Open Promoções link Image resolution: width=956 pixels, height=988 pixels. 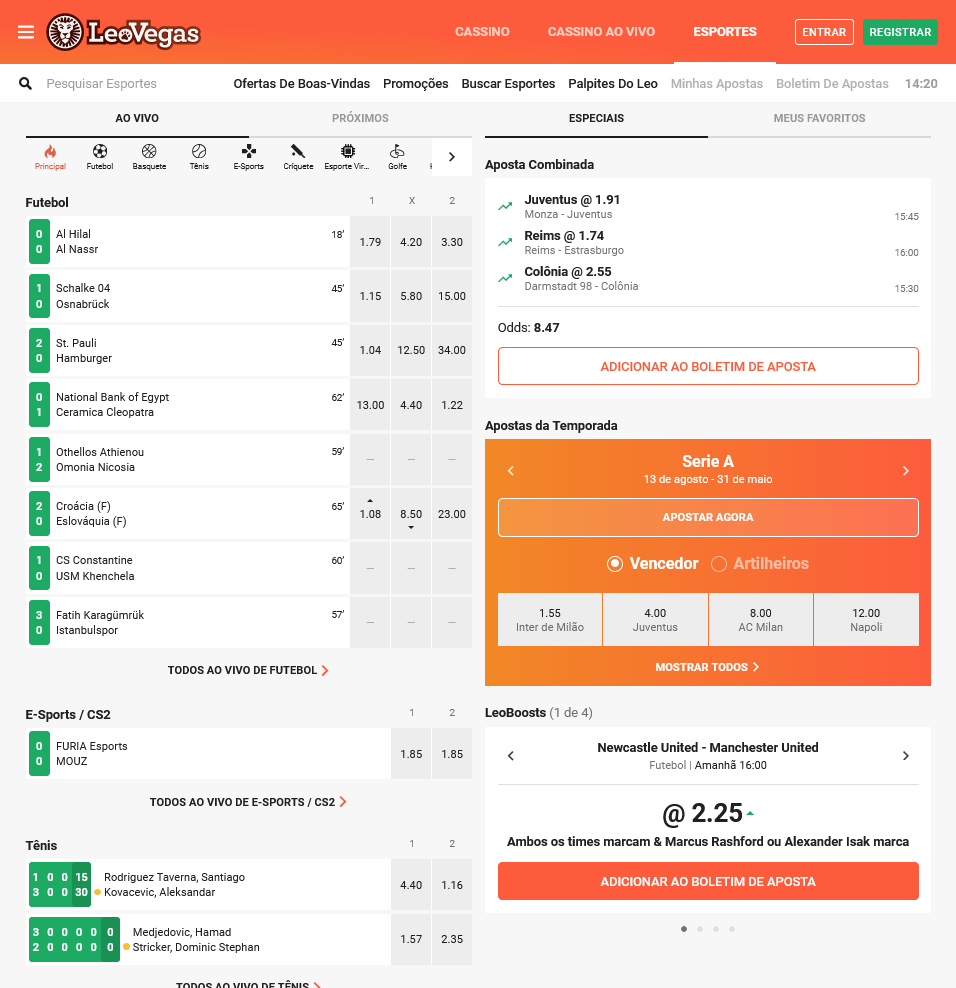point(415,83)
